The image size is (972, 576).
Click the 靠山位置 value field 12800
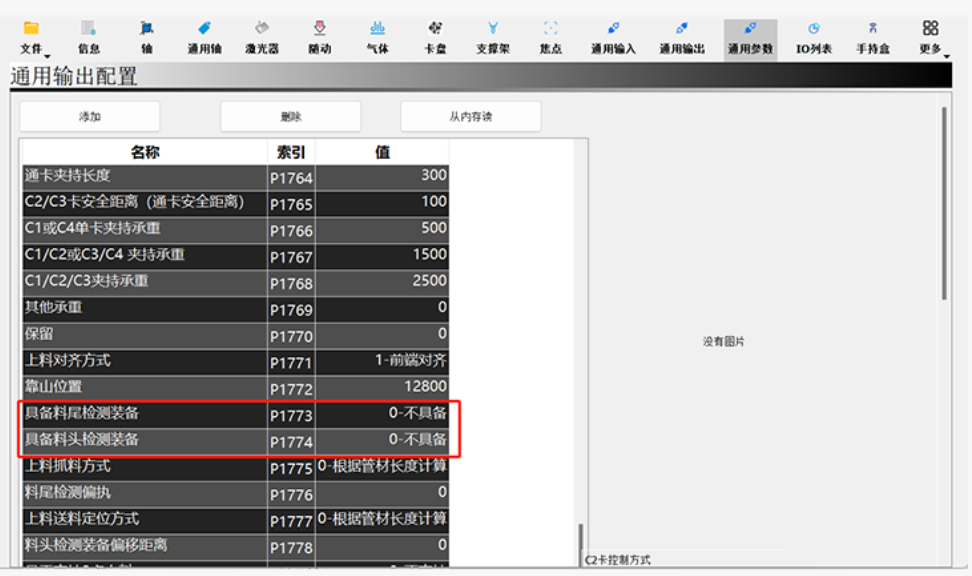382,387
